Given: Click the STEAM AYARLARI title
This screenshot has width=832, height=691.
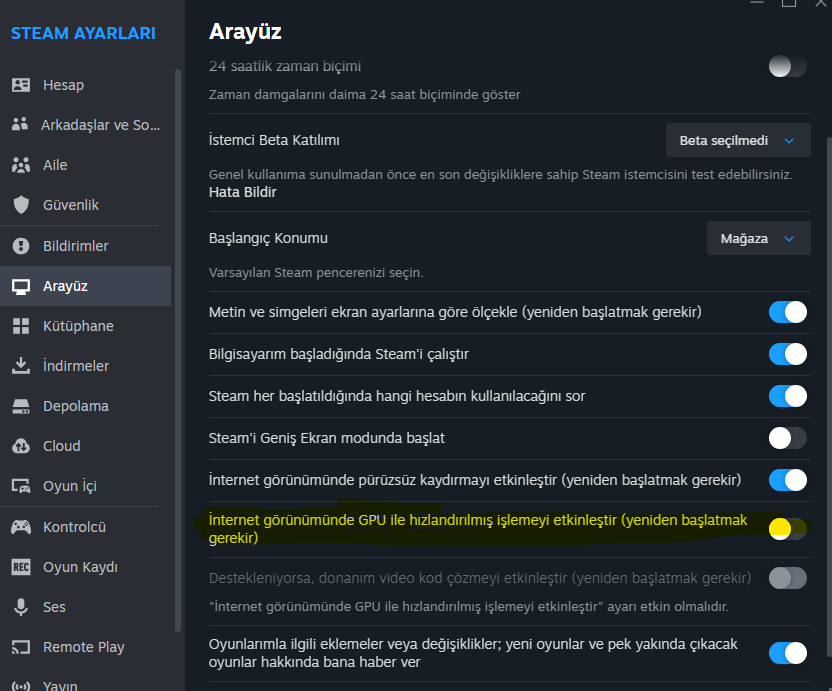Looking at the screenshot, I should [83, 33].
